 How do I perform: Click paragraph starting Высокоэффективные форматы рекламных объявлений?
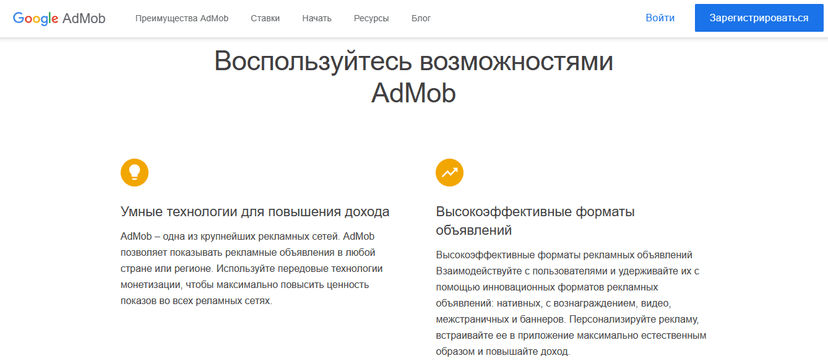pos(571,303)
